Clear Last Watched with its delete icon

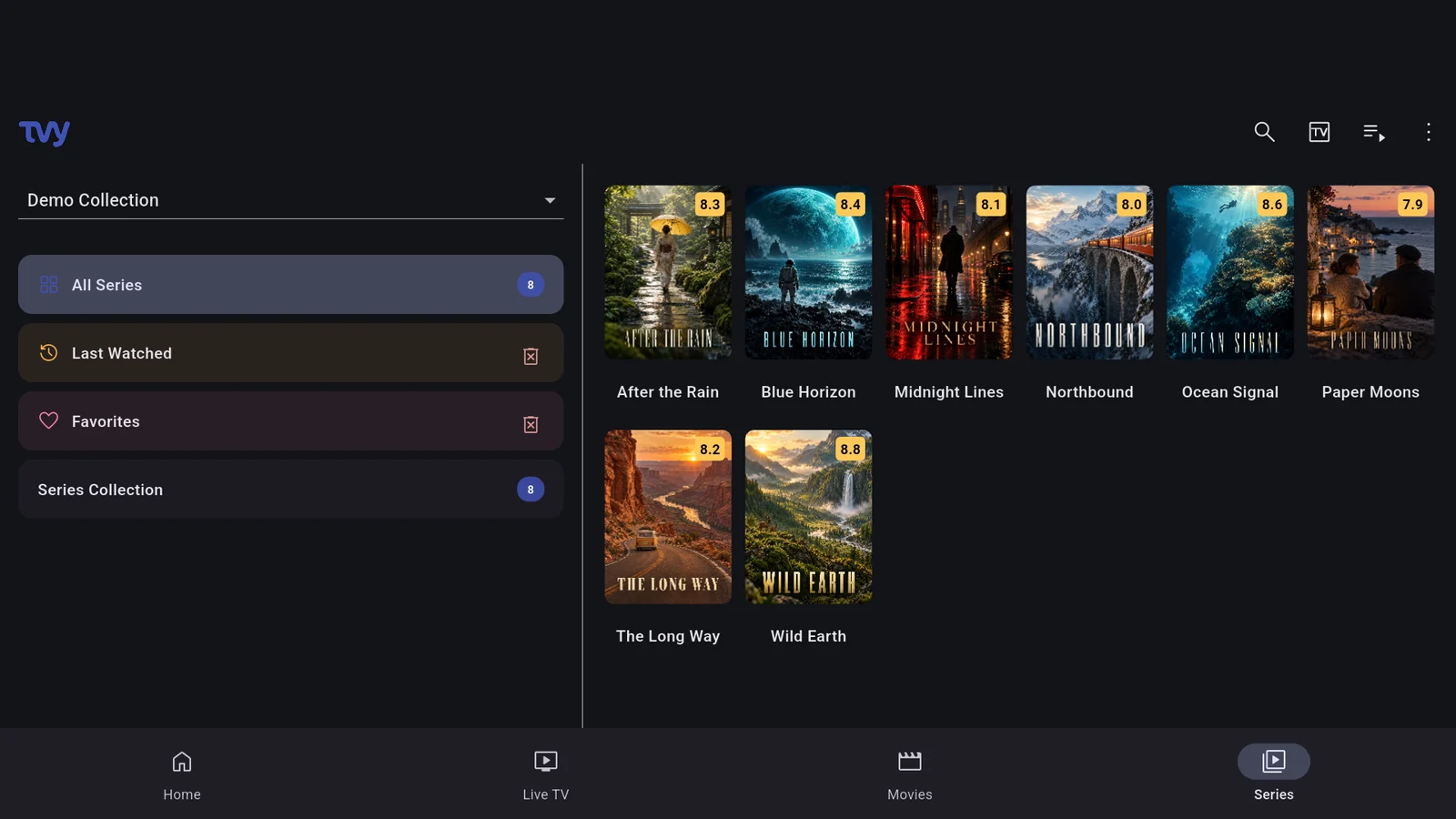click(531, 356)
